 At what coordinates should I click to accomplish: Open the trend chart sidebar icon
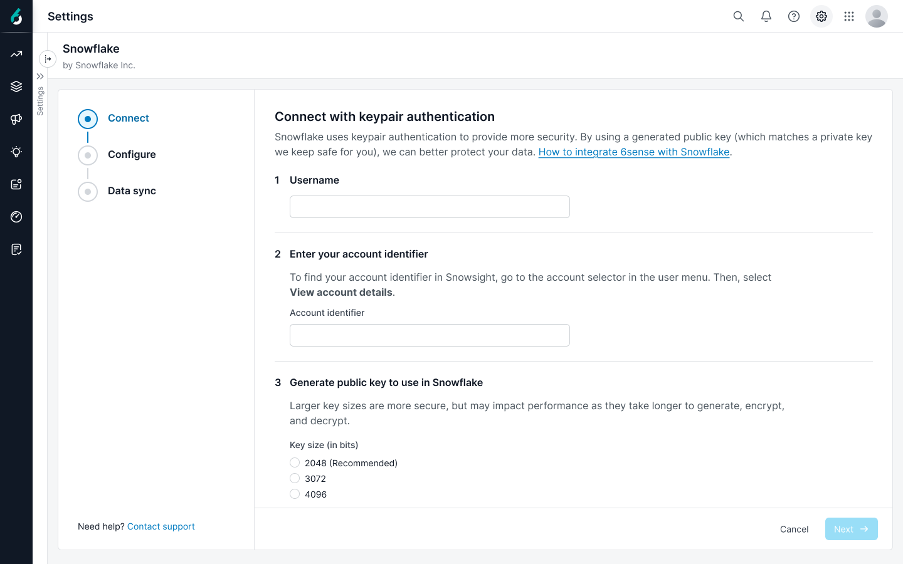click(x=16, y=54)
